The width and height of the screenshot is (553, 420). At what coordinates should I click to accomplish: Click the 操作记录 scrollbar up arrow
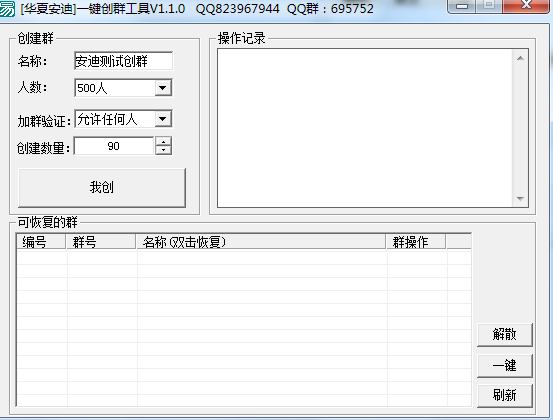[x=520, y=58]
